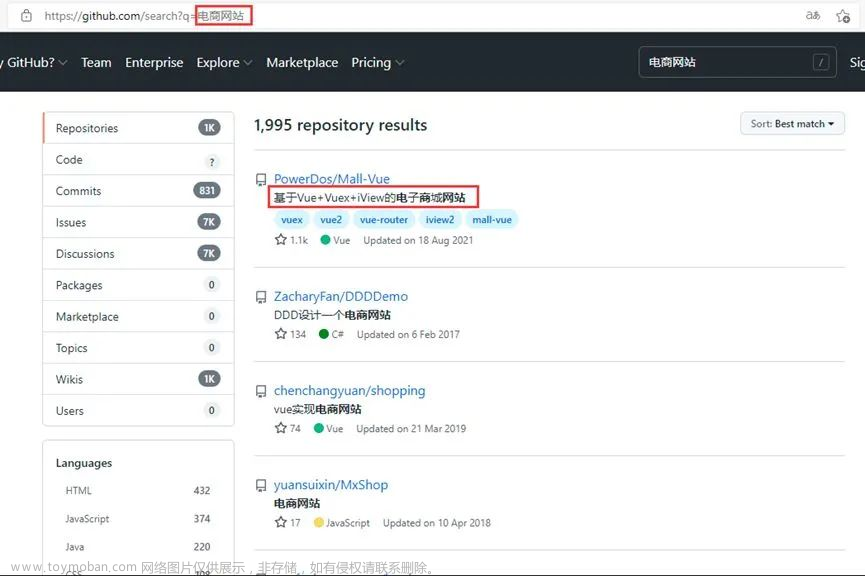This screenshot has height=576, width=865.
Task: Filter results by JavaScript language
Action: (138, 519)
